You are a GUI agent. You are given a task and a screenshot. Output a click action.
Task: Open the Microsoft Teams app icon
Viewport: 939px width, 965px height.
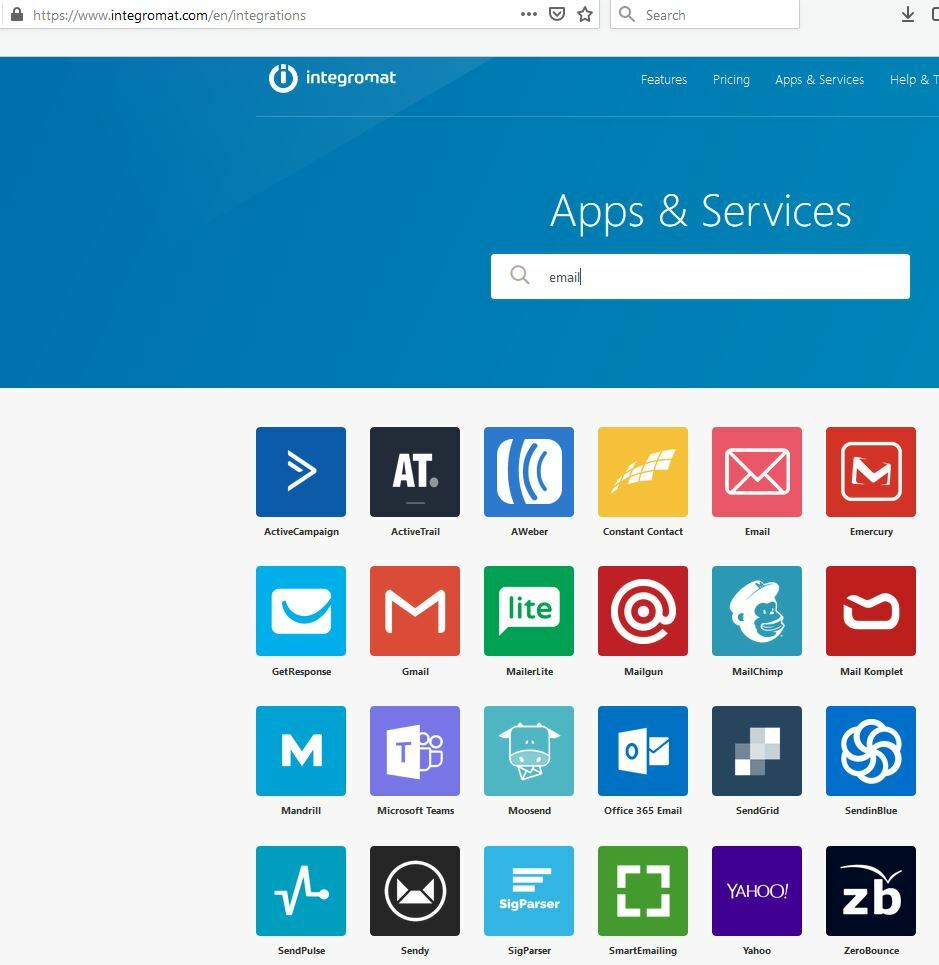pos(415,751)
